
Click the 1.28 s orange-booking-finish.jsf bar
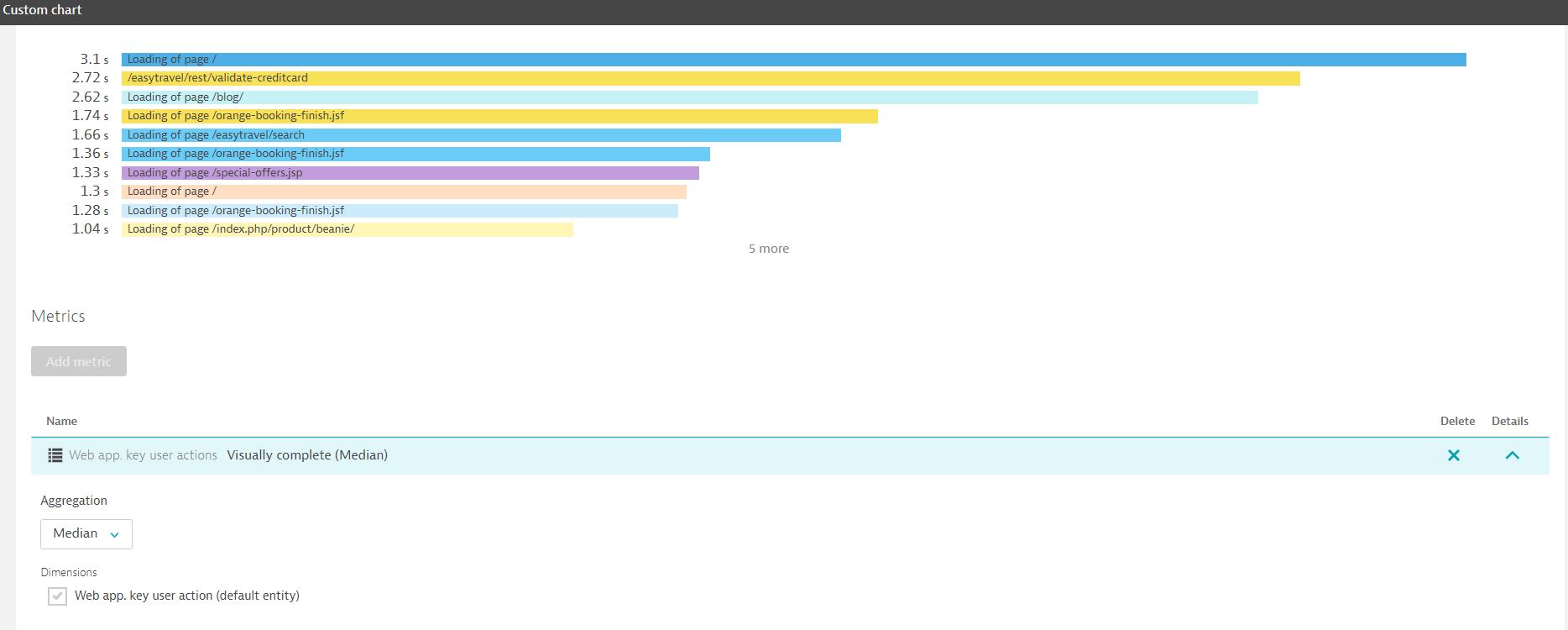pos(400,211)
